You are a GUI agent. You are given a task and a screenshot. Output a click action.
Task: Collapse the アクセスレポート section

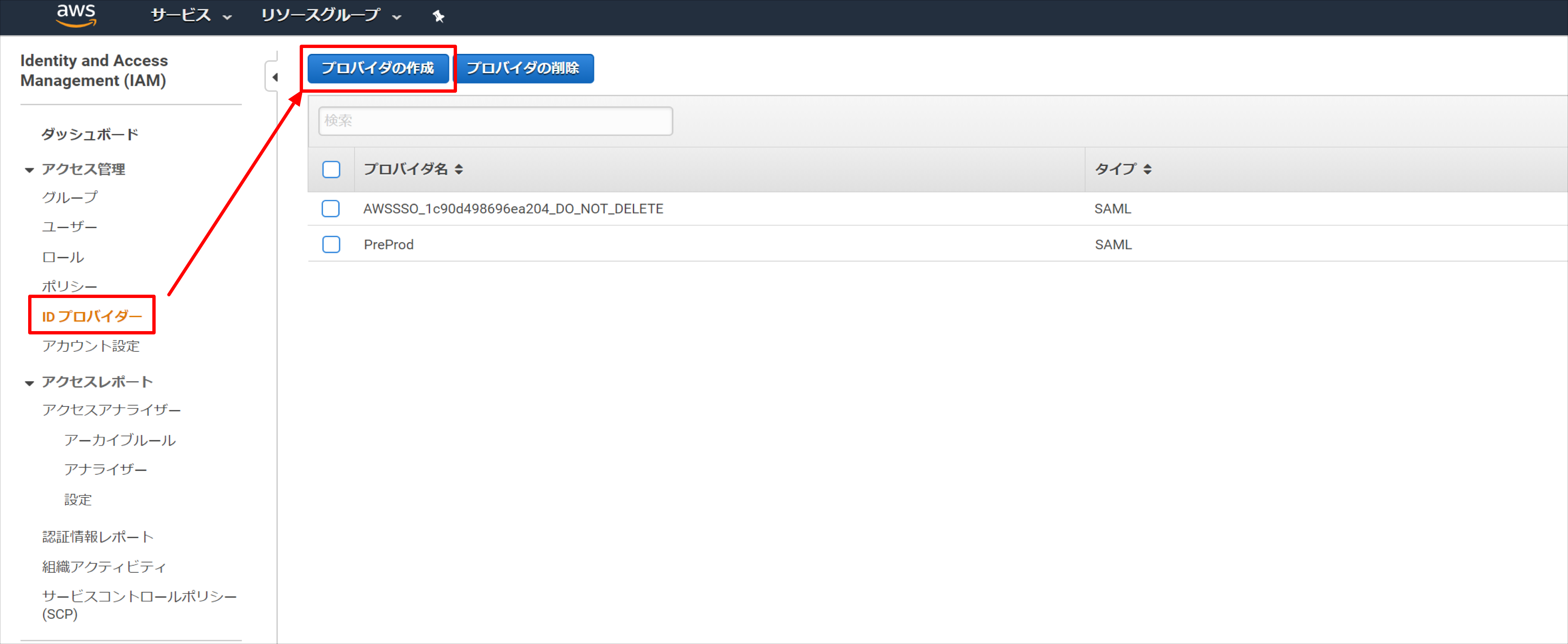tap(29, 383)
